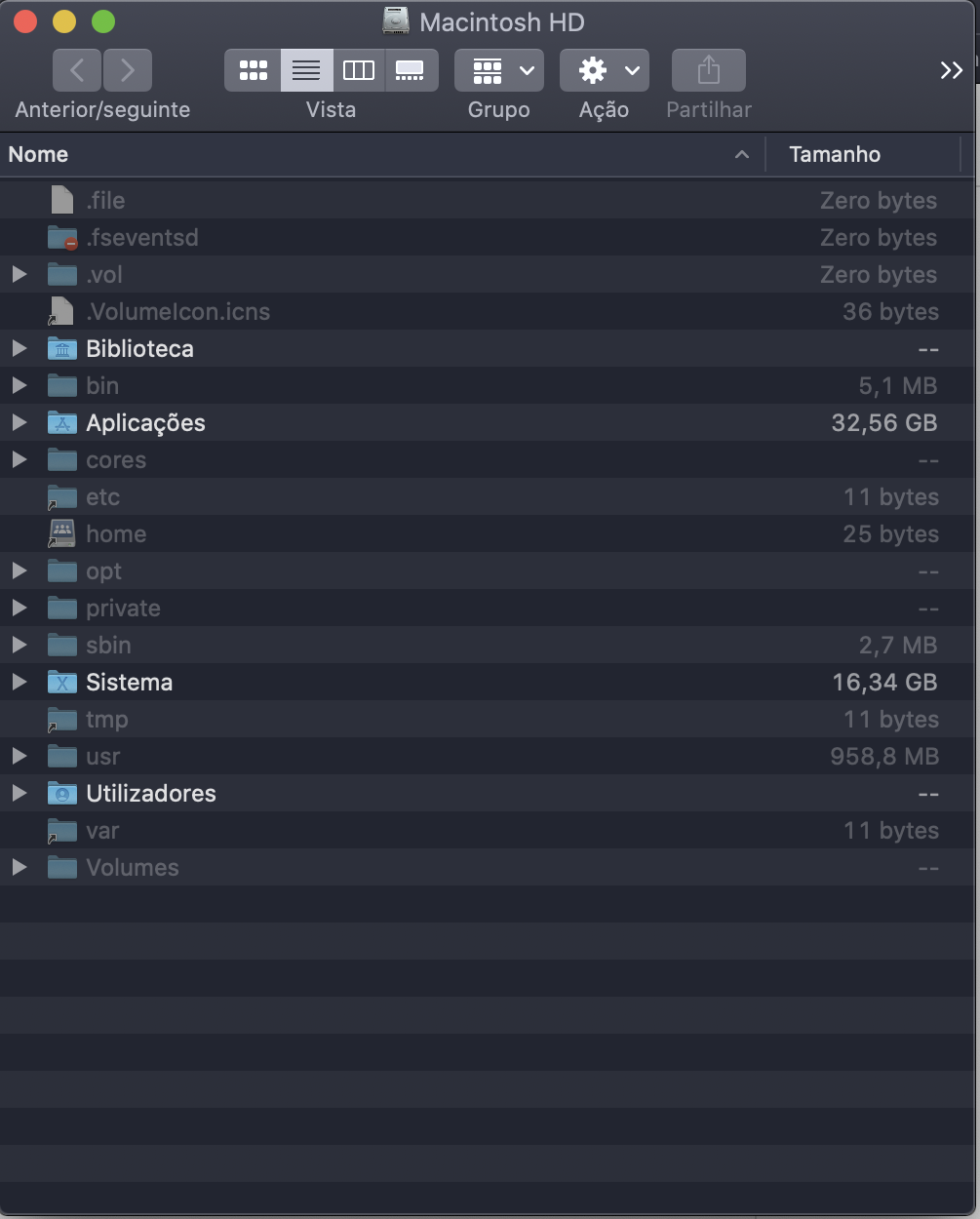Viewport: 980px width, 1219px height.
Task: Select the Biblioteca library folder icon
Action: [62, 348]
